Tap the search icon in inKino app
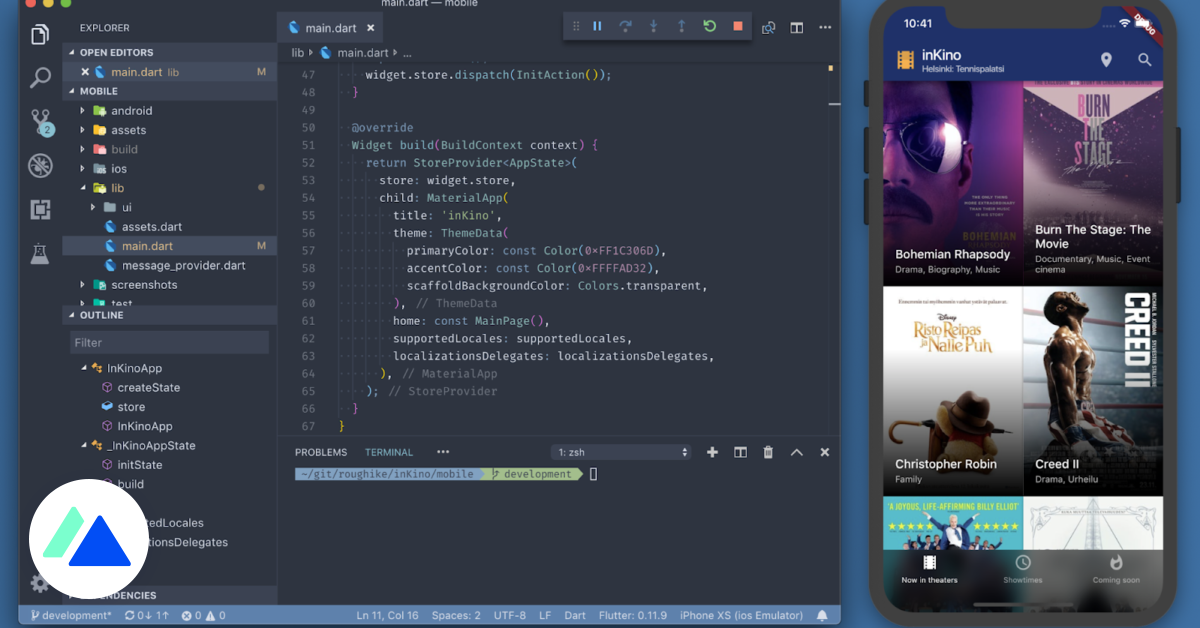This screenshot has height=628, width=1200. tap(1145, 60)
